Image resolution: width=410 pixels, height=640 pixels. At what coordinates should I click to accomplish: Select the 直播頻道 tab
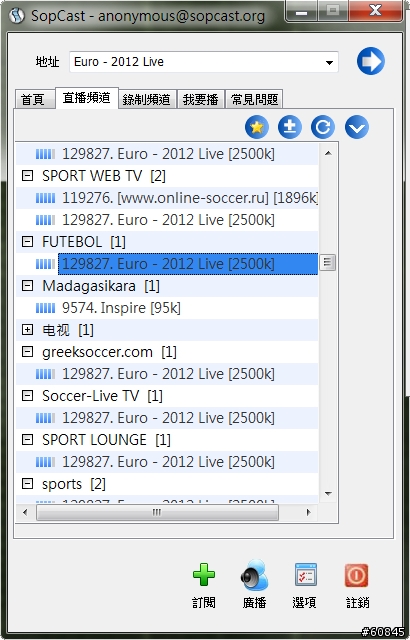click(x=86, y=98)
